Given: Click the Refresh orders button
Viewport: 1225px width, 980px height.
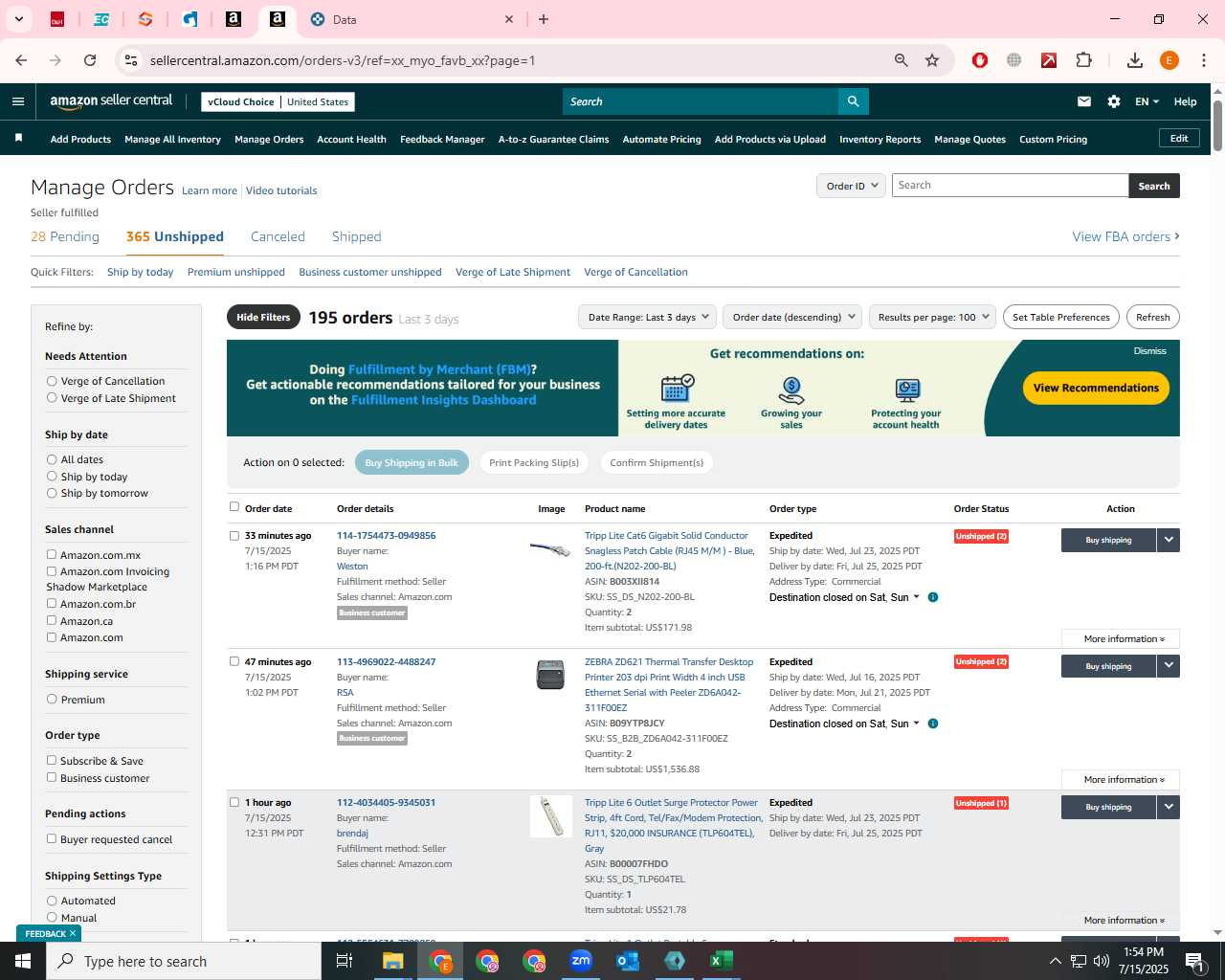Looking at the screenshot, I should pos(1152,317).
